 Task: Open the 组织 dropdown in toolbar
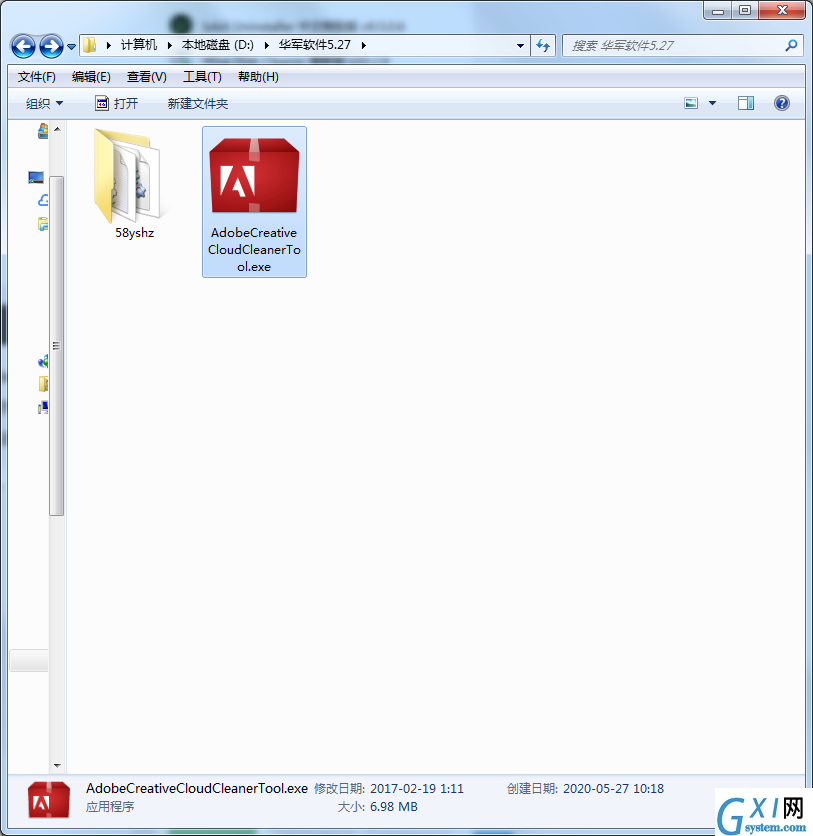(x=44, y=103)
